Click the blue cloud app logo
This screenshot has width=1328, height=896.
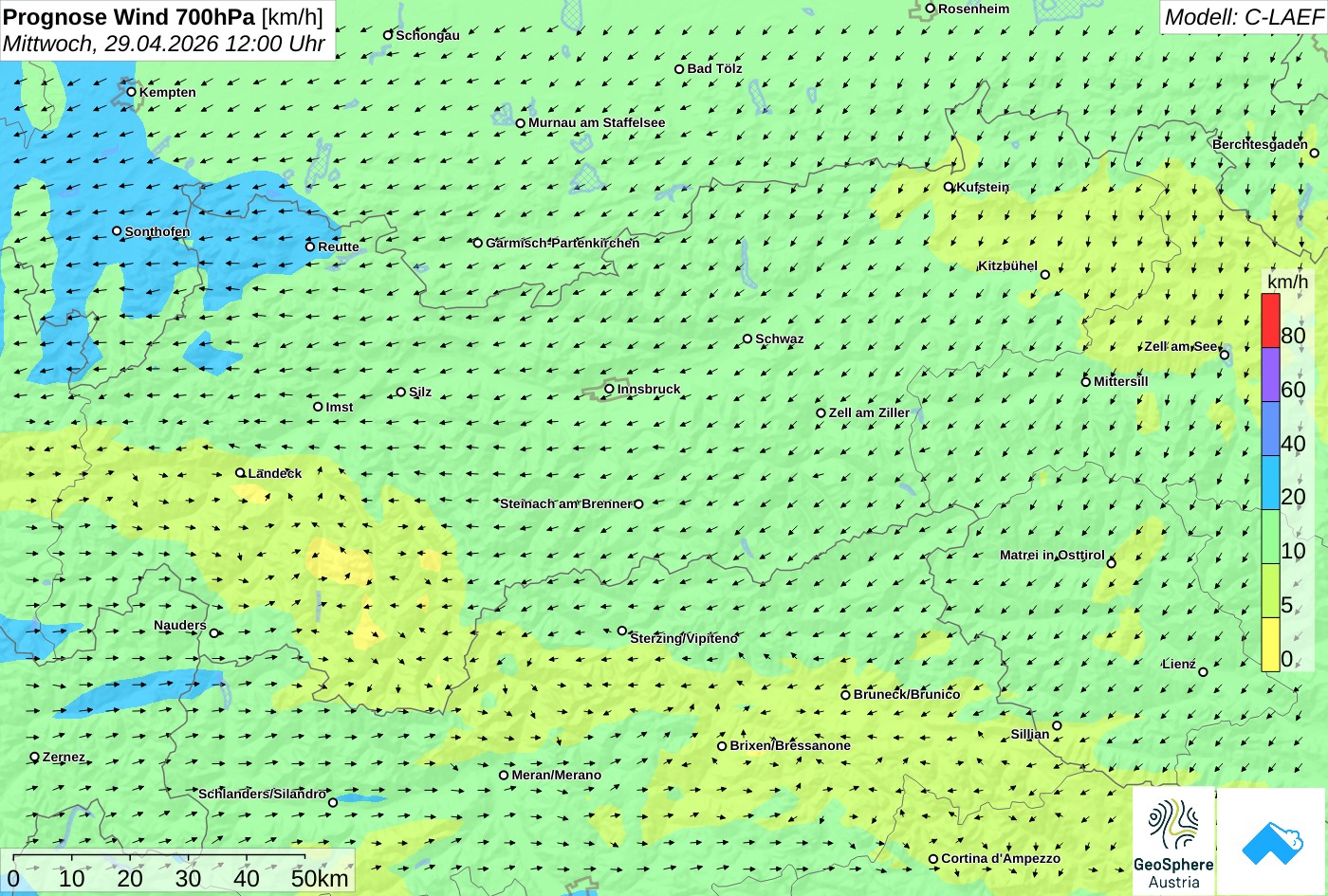pyautogui.click(x=1271, y=841)
